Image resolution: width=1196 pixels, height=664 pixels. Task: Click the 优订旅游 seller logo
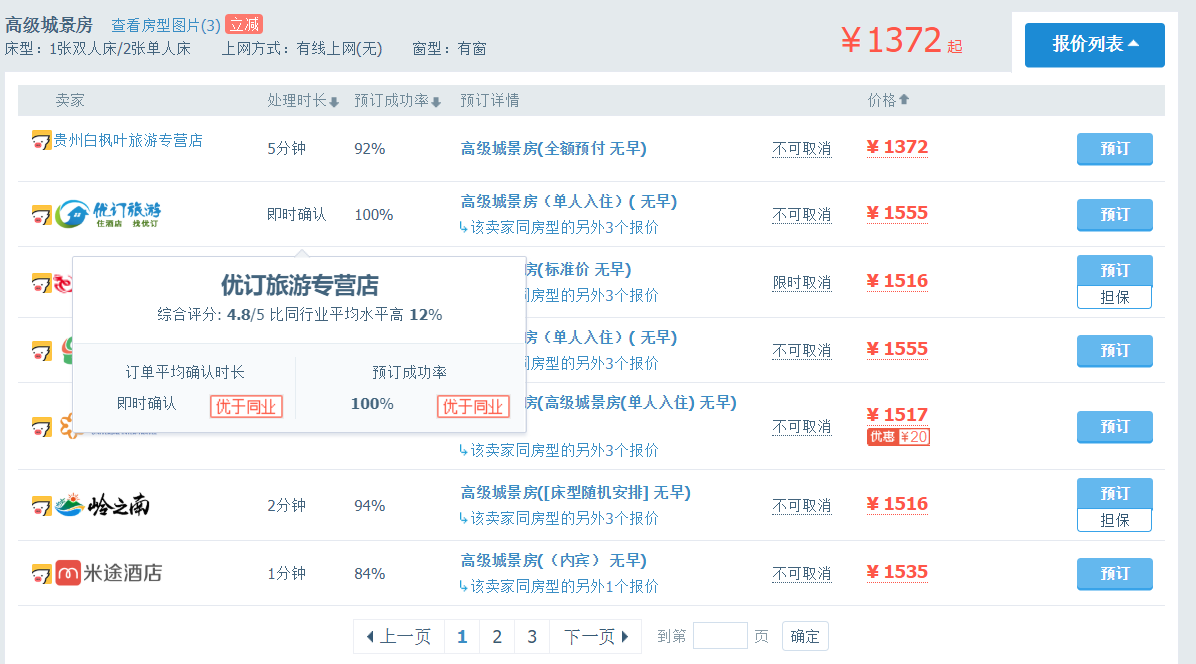point(108,214)
